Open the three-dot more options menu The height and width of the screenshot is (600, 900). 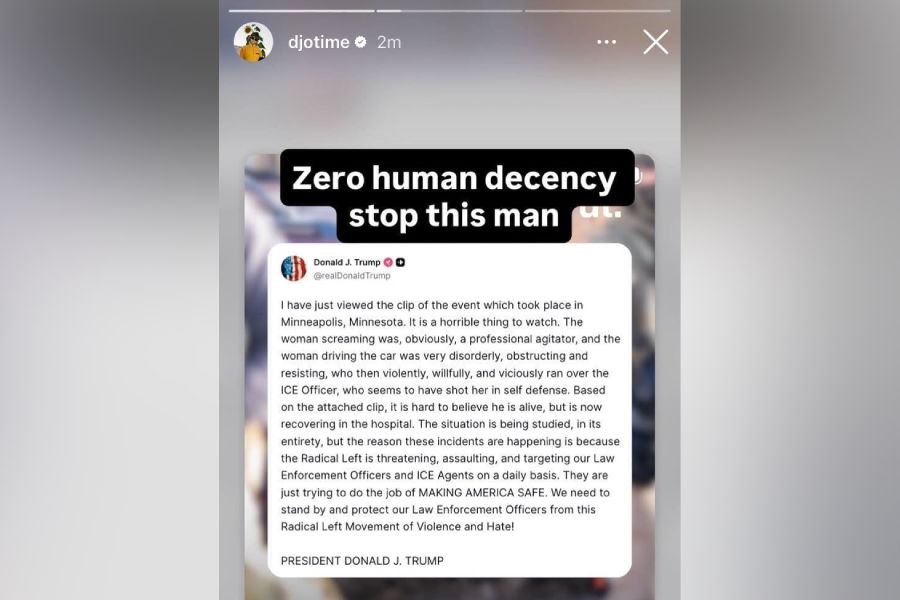606,42
